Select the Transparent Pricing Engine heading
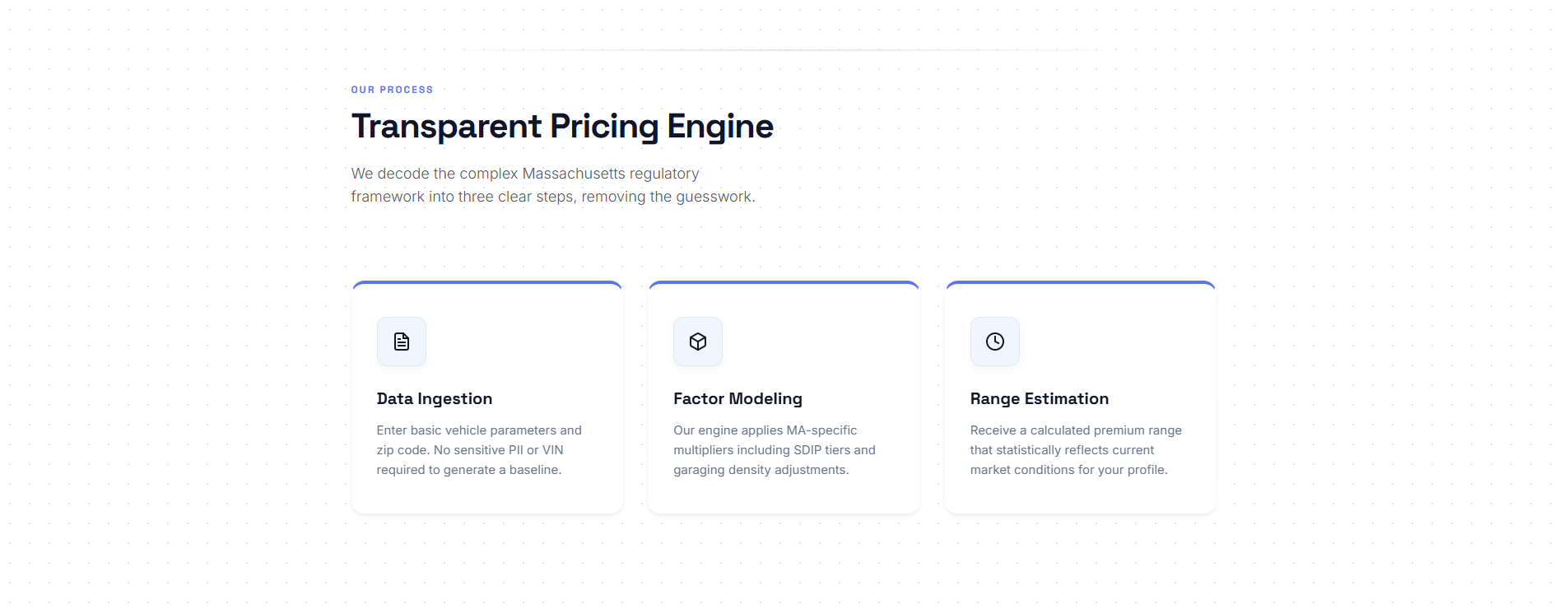 562,125
